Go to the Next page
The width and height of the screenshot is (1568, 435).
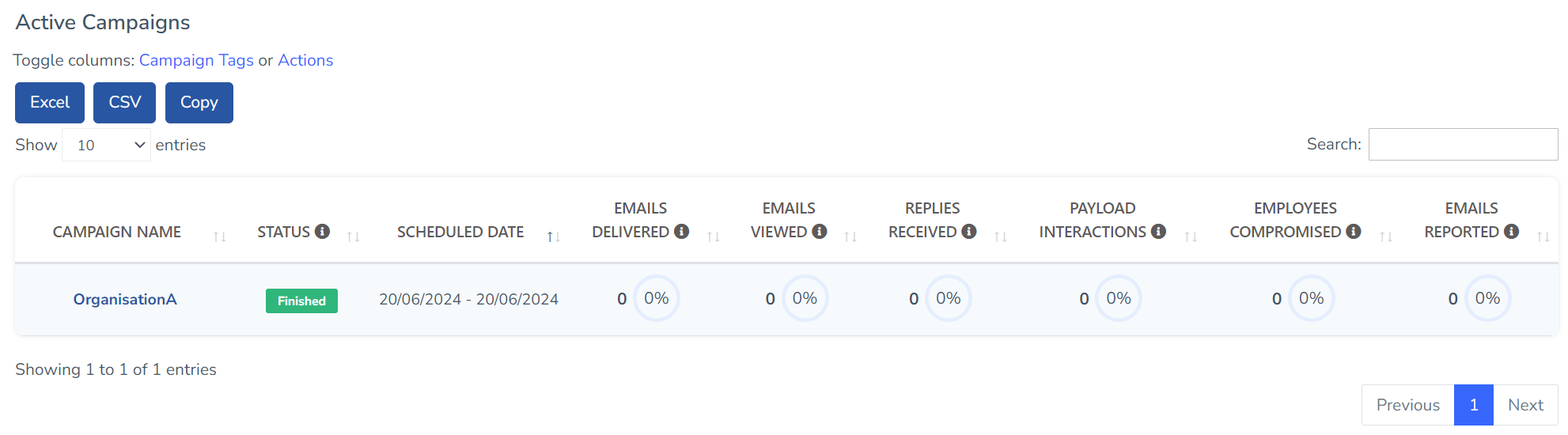1525,405
